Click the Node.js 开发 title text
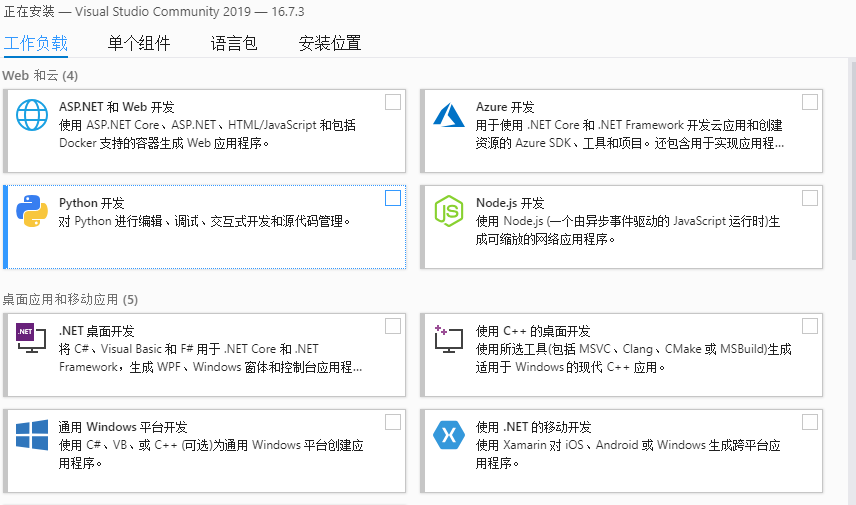This screenshot has width=856, height=505. (510, 203)
